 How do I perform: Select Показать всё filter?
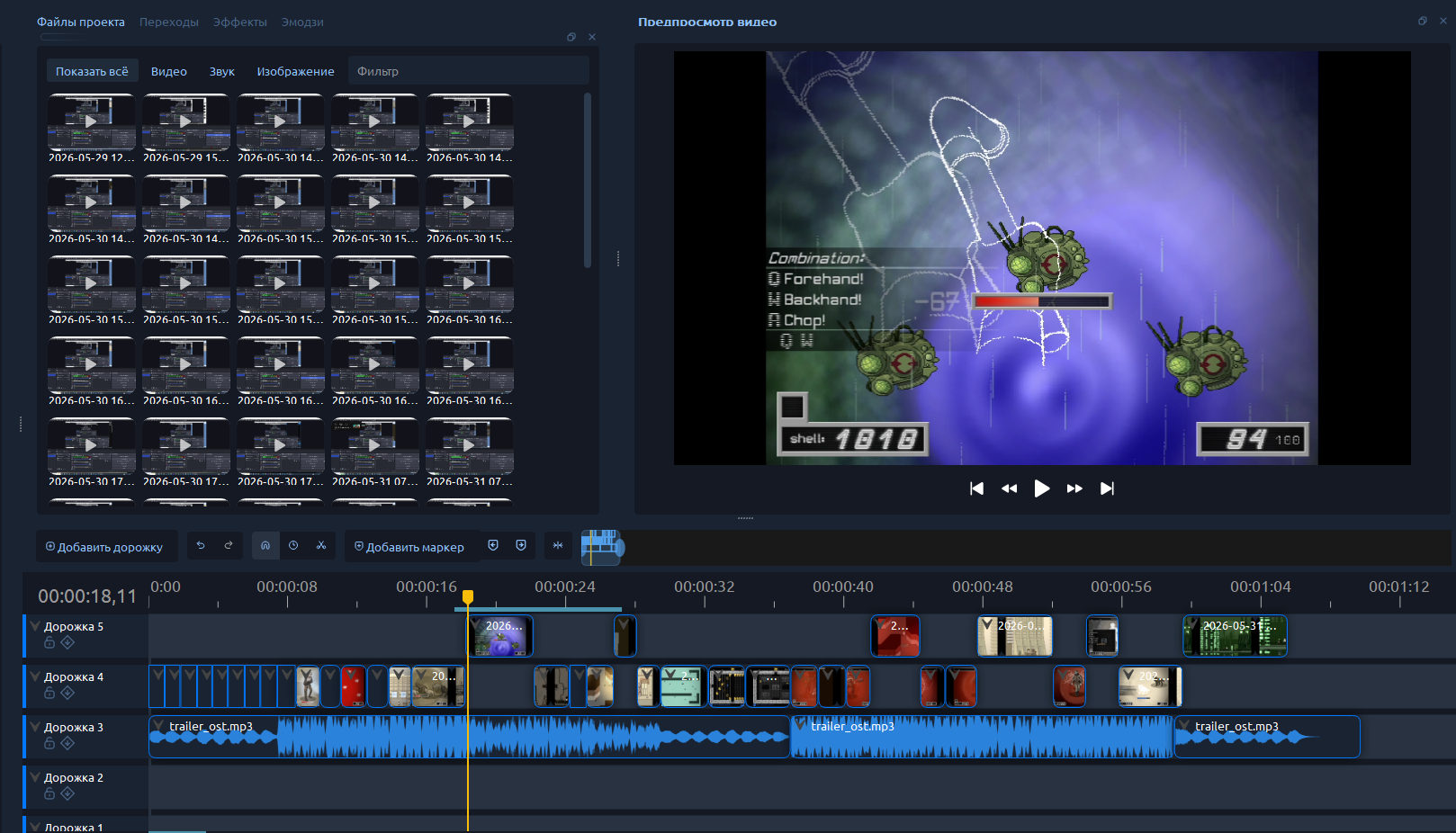(92, 71)
